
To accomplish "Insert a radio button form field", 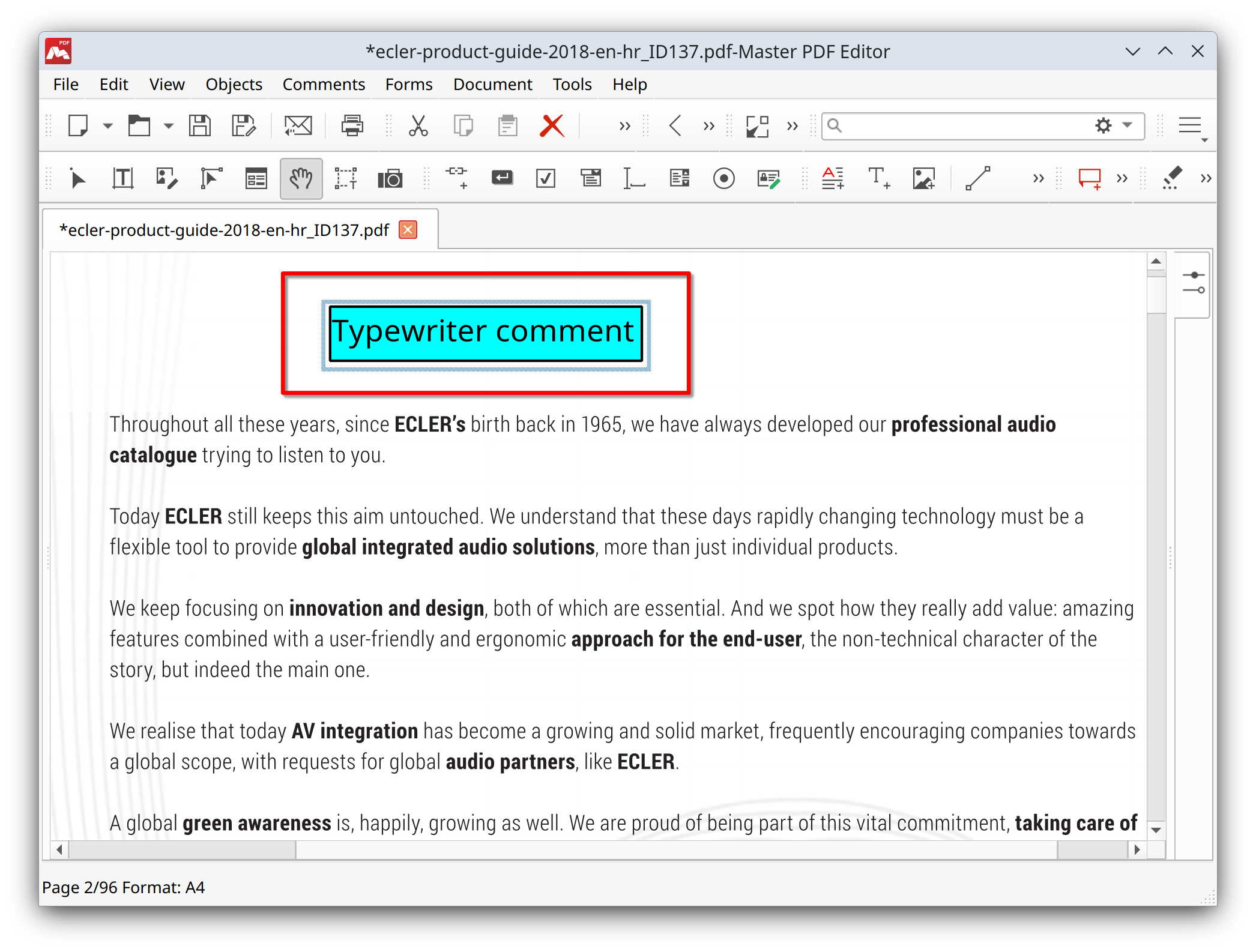I will click(725, 178).
